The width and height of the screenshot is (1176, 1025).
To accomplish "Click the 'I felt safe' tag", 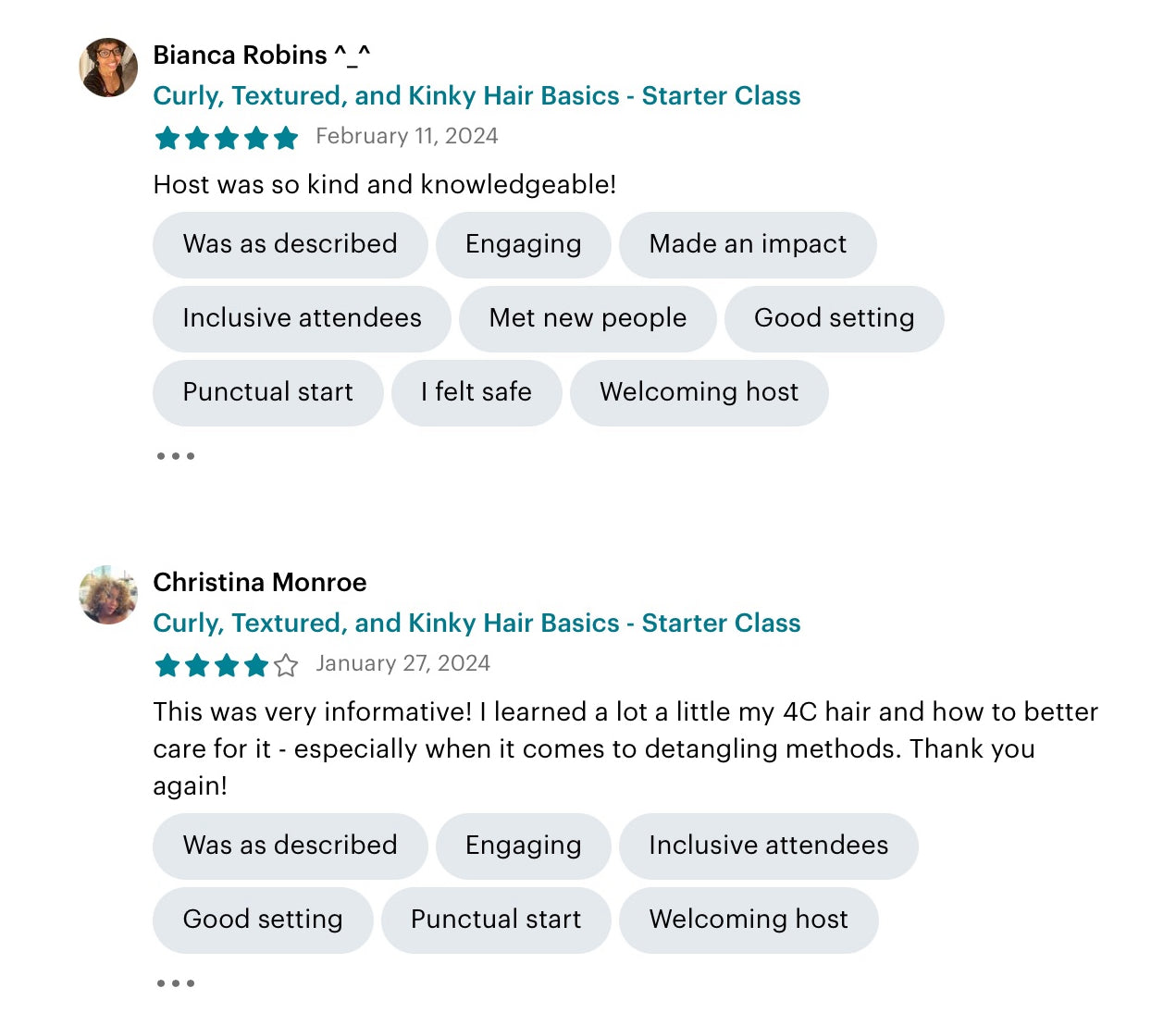I will pyautogui.click(x=476, y=393).
